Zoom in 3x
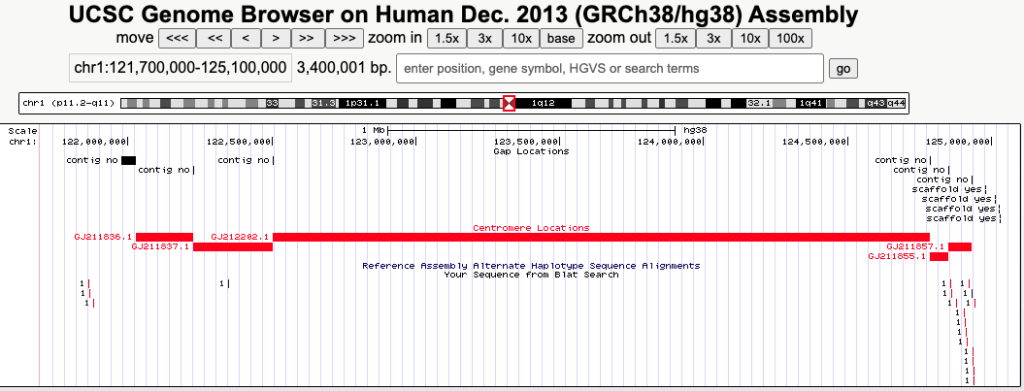Image resolution: width=1024 pixels, height=391 pixels. (484, 39)
